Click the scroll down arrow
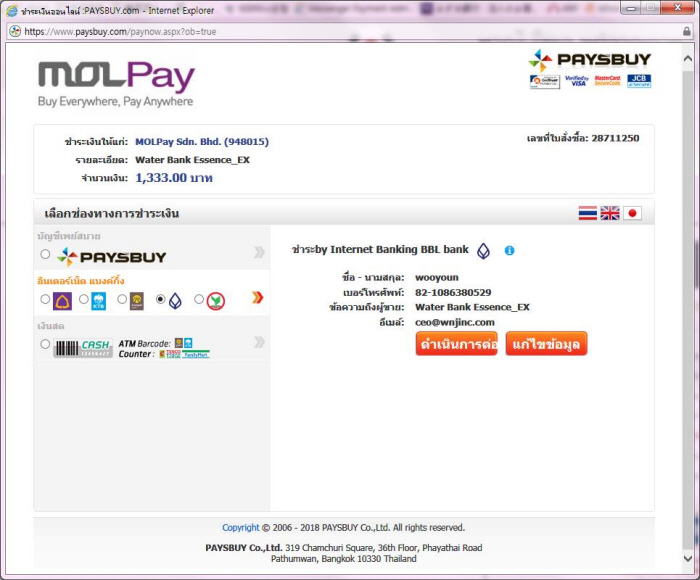 [688, 558]
